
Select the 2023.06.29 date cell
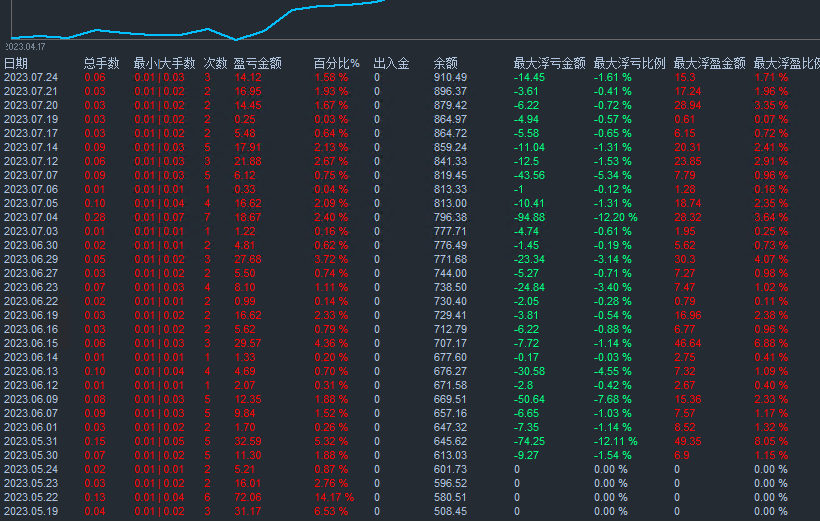[31, 259]
